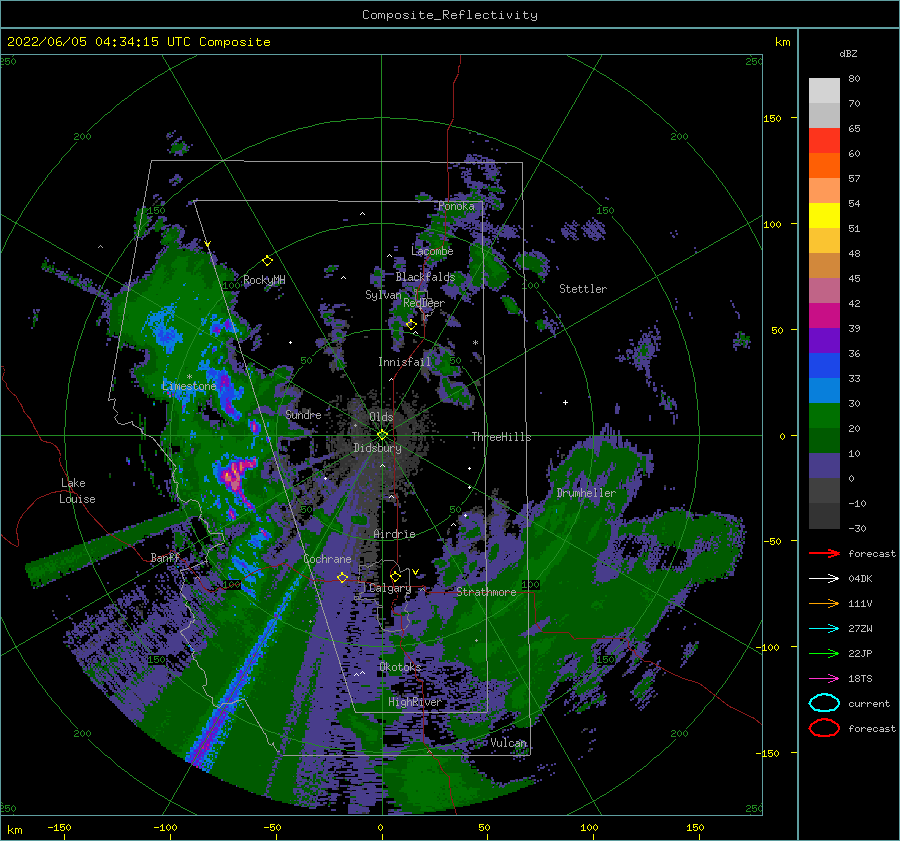Click the Olds label near radar center
The image size is (900, 841).
point(381,417)
